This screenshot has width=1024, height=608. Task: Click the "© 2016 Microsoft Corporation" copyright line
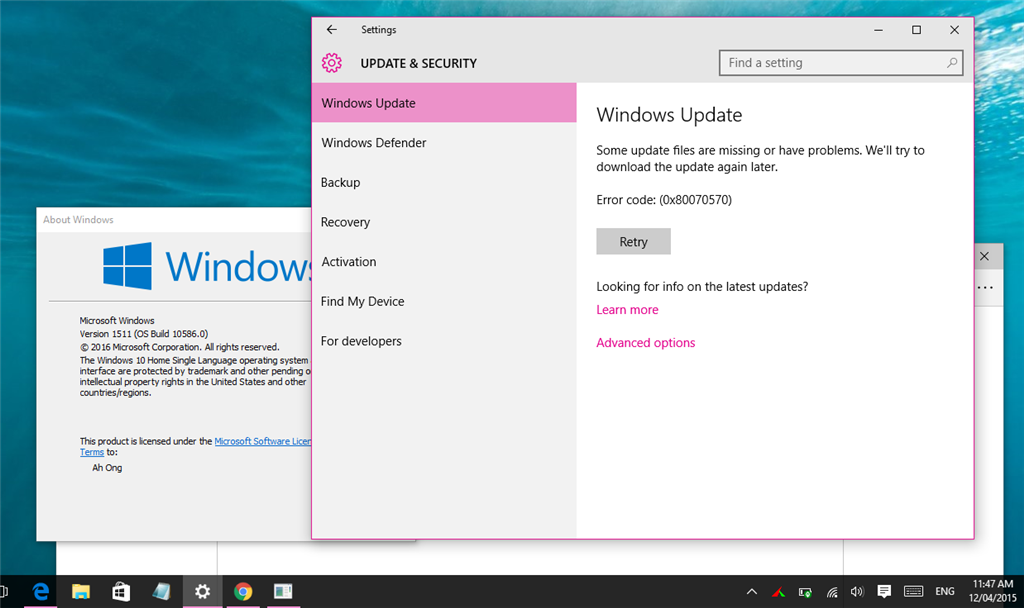[180, 347]
